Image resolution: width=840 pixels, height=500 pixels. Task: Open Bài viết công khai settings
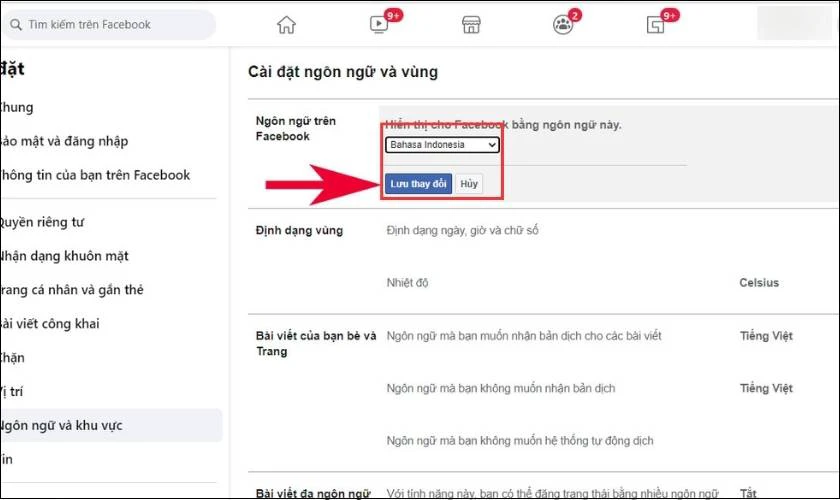pos(49,324)
